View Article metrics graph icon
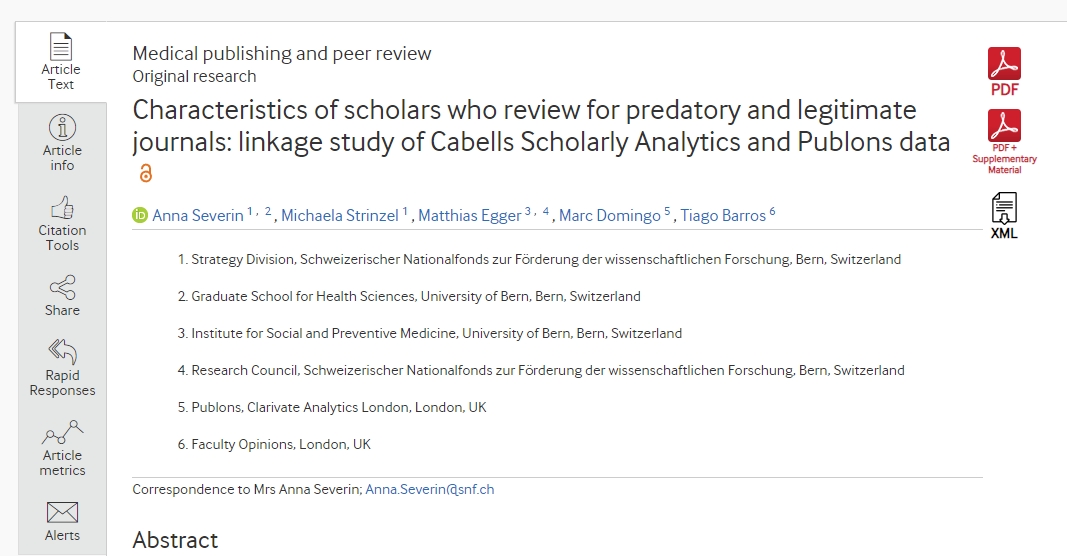 [62, 431]
